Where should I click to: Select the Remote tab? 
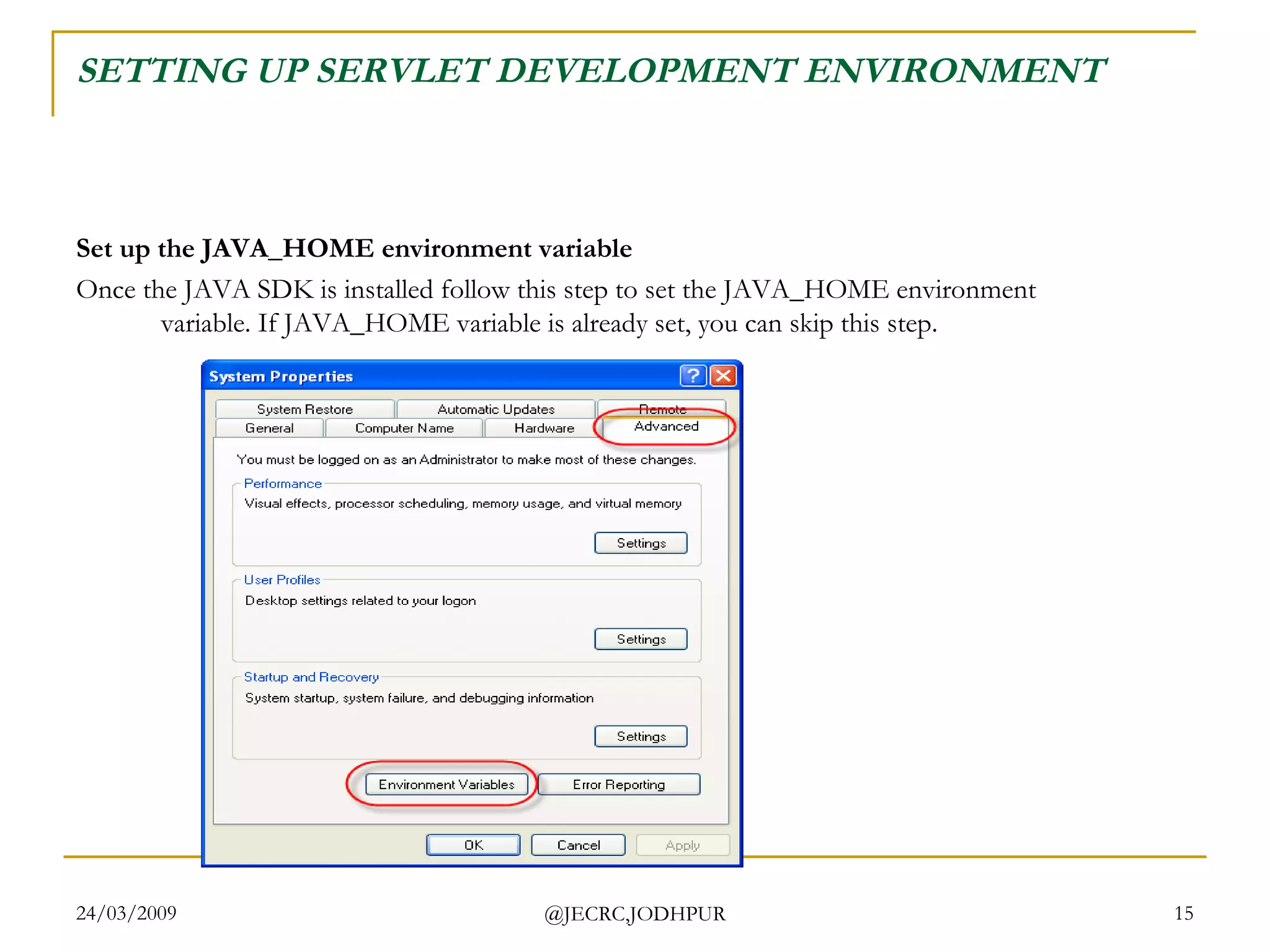click(662, 407)
